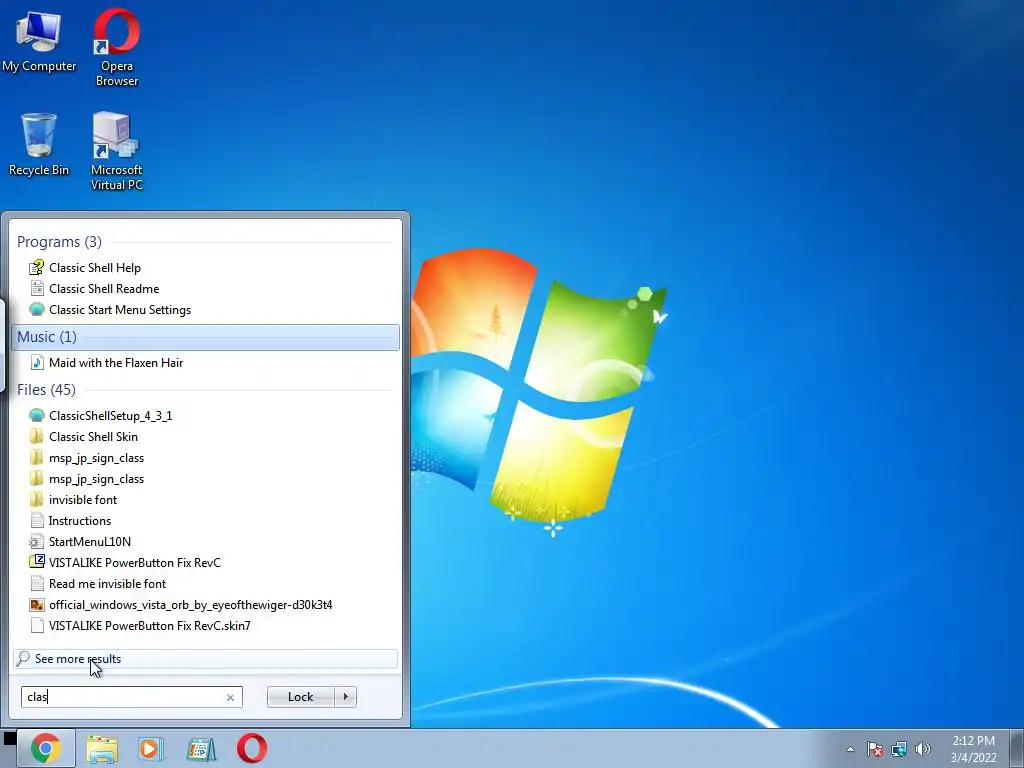The height and width of the screenshot is (768, 1024).
Task: Click the StartMenuL10N gear file icon
Action: [37, 541]
